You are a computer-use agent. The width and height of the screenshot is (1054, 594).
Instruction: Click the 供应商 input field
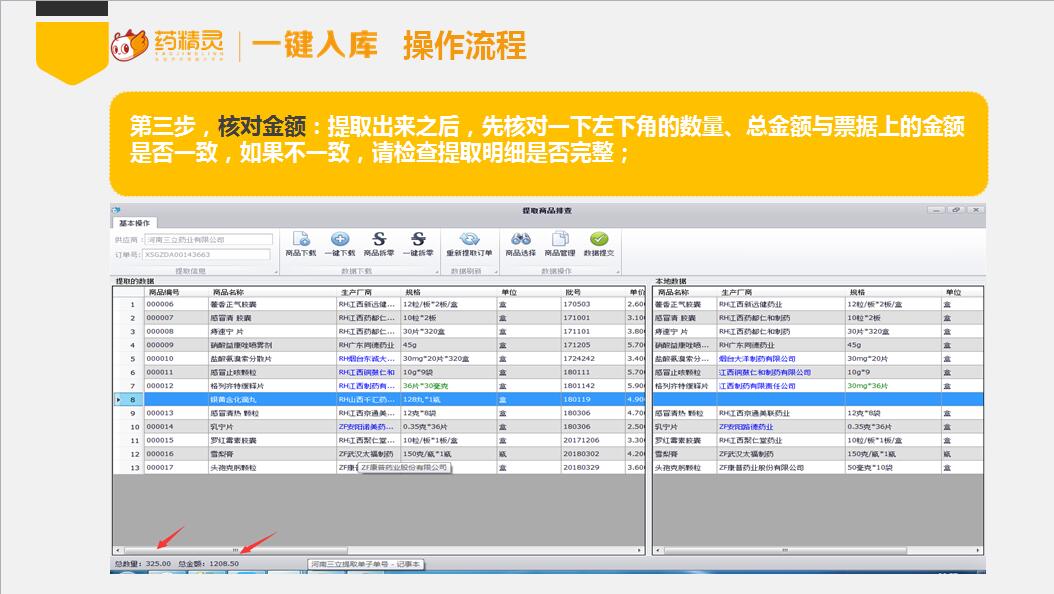[x=208, y=240]
